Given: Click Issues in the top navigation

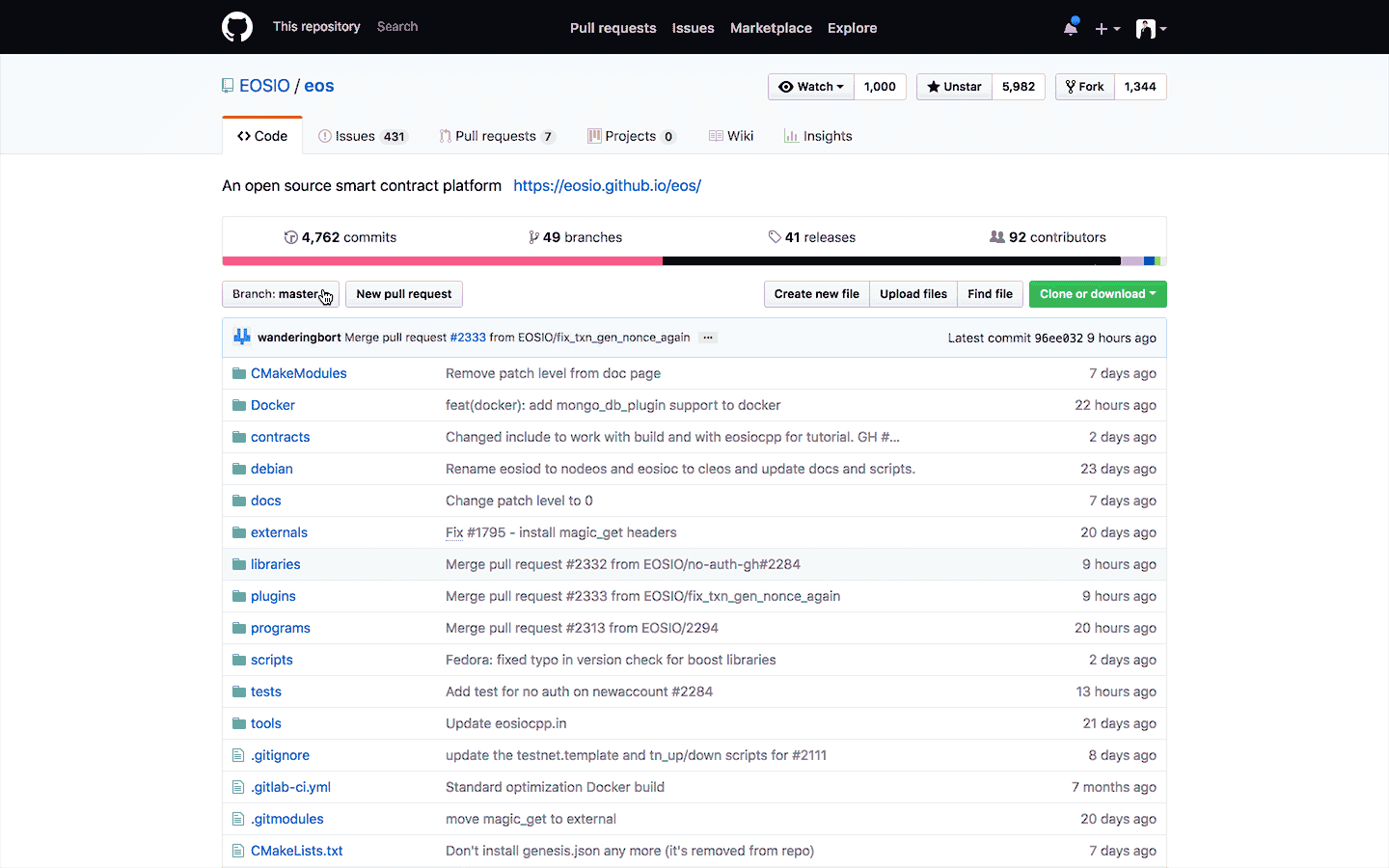Looking at the screenshot, I should tap(694, 28).
